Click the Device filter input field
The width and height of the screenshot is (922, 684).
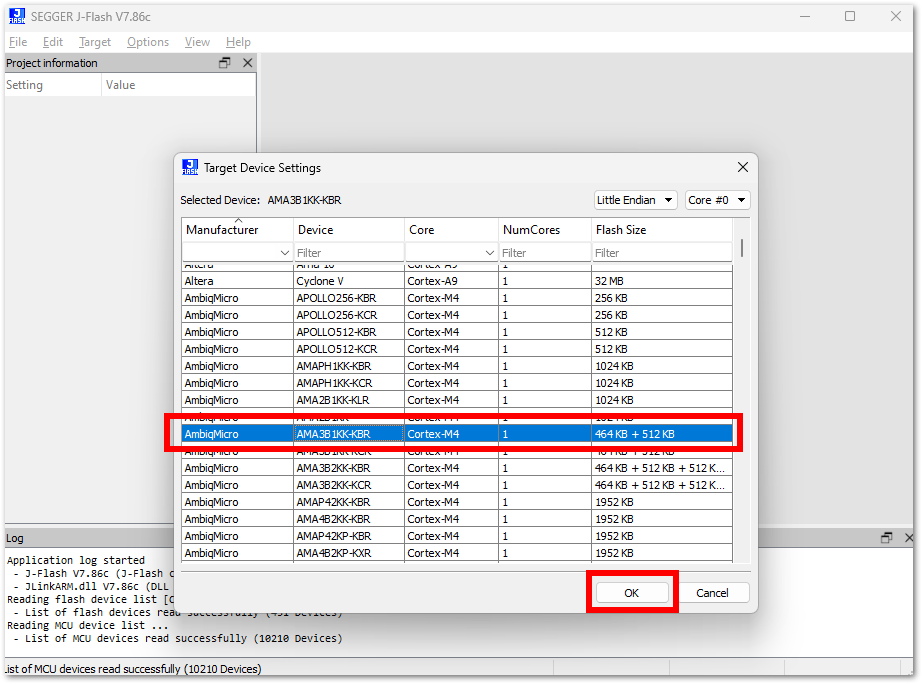[x=349, y=253]
